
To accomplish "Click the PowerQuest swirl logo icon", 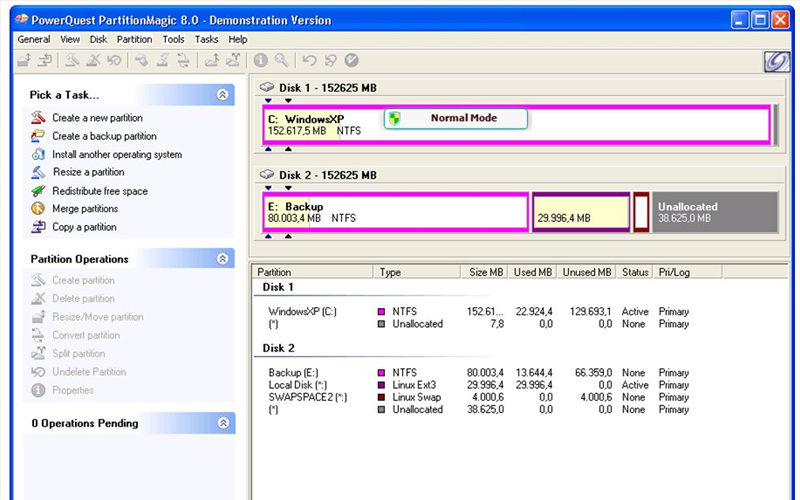I will click(777, 62).
